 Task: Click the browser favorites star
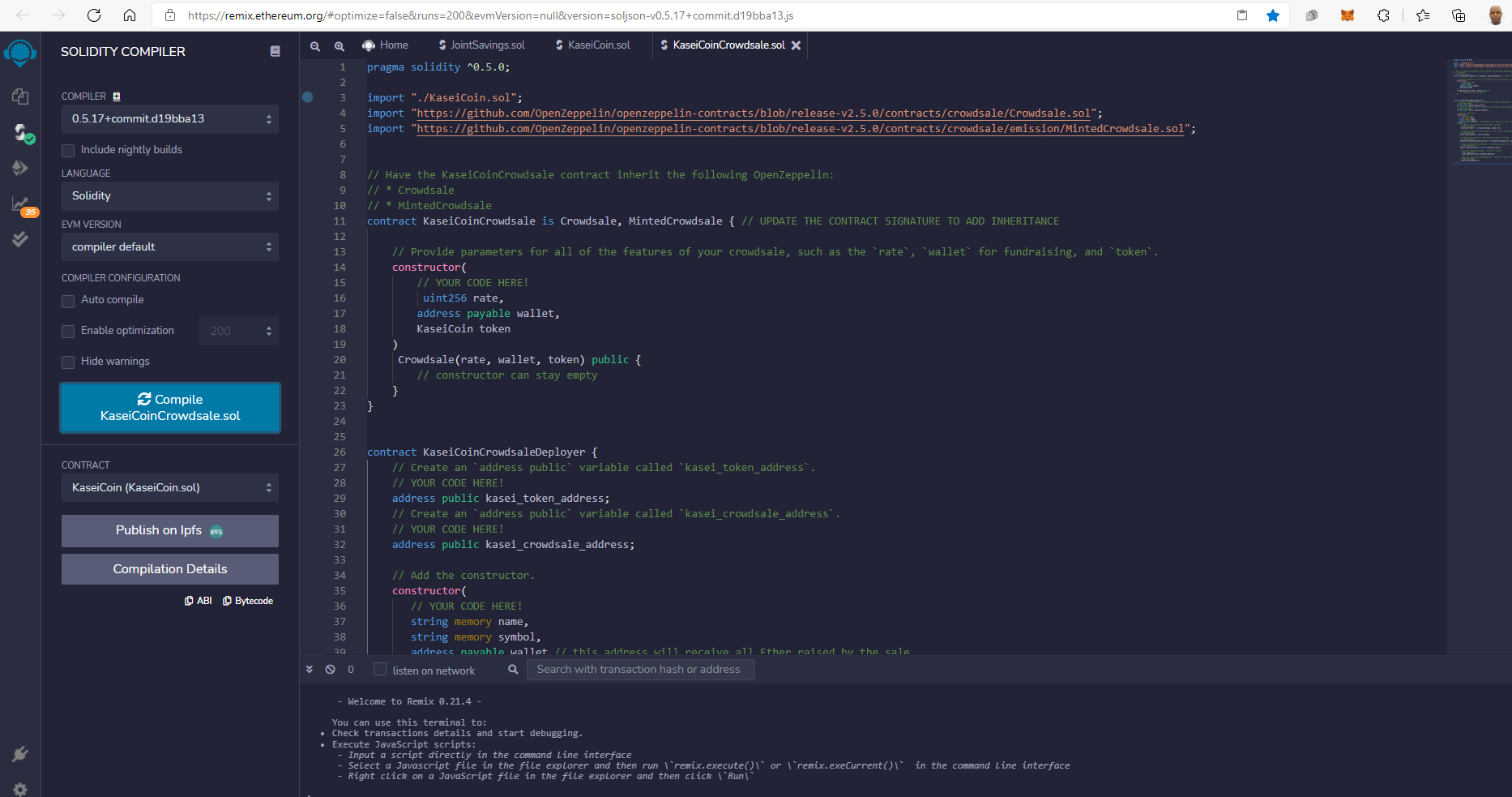(x=1273, y=15)
